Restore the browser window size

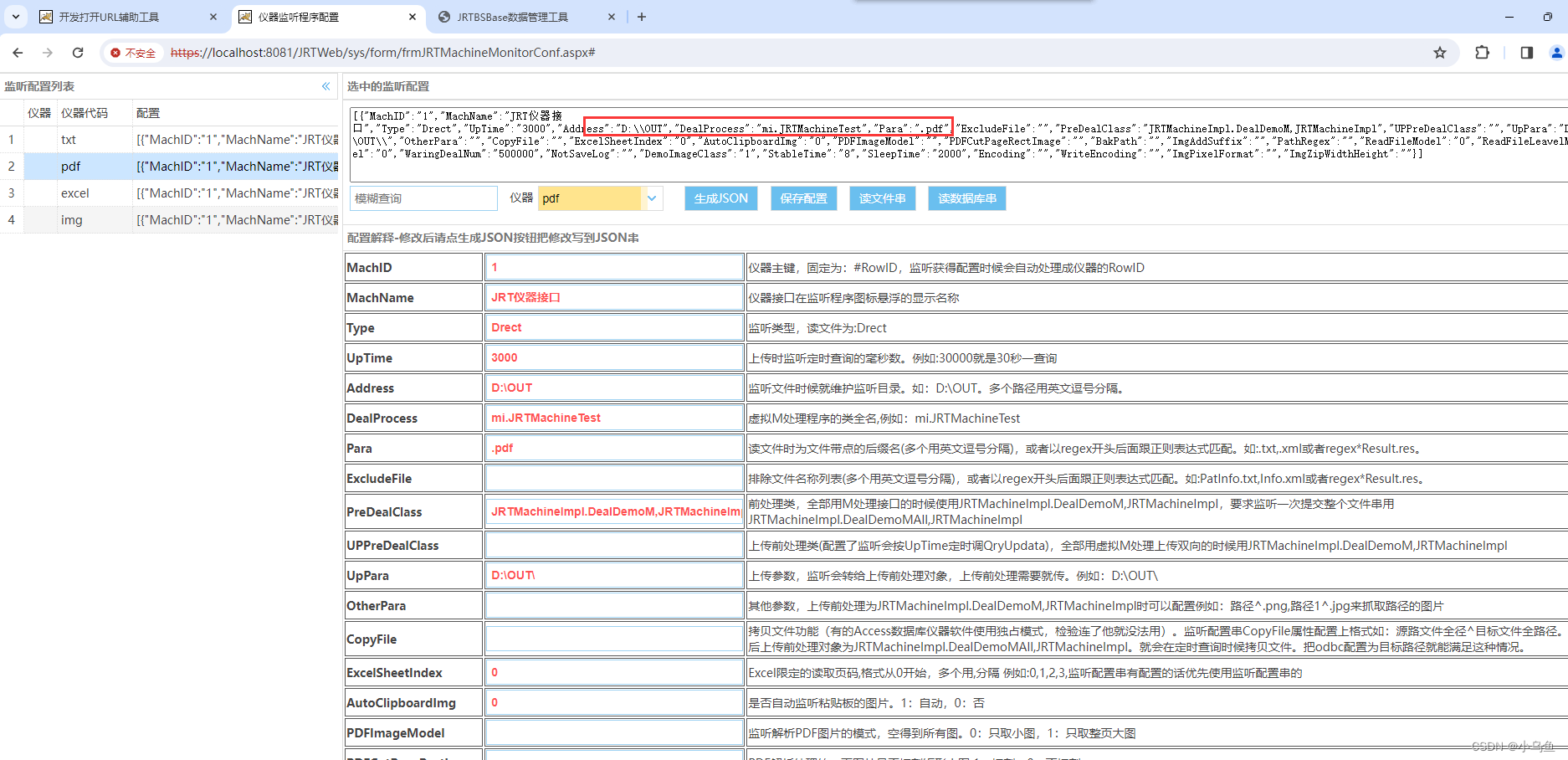pyautogui.click(x=1547, y=17)
